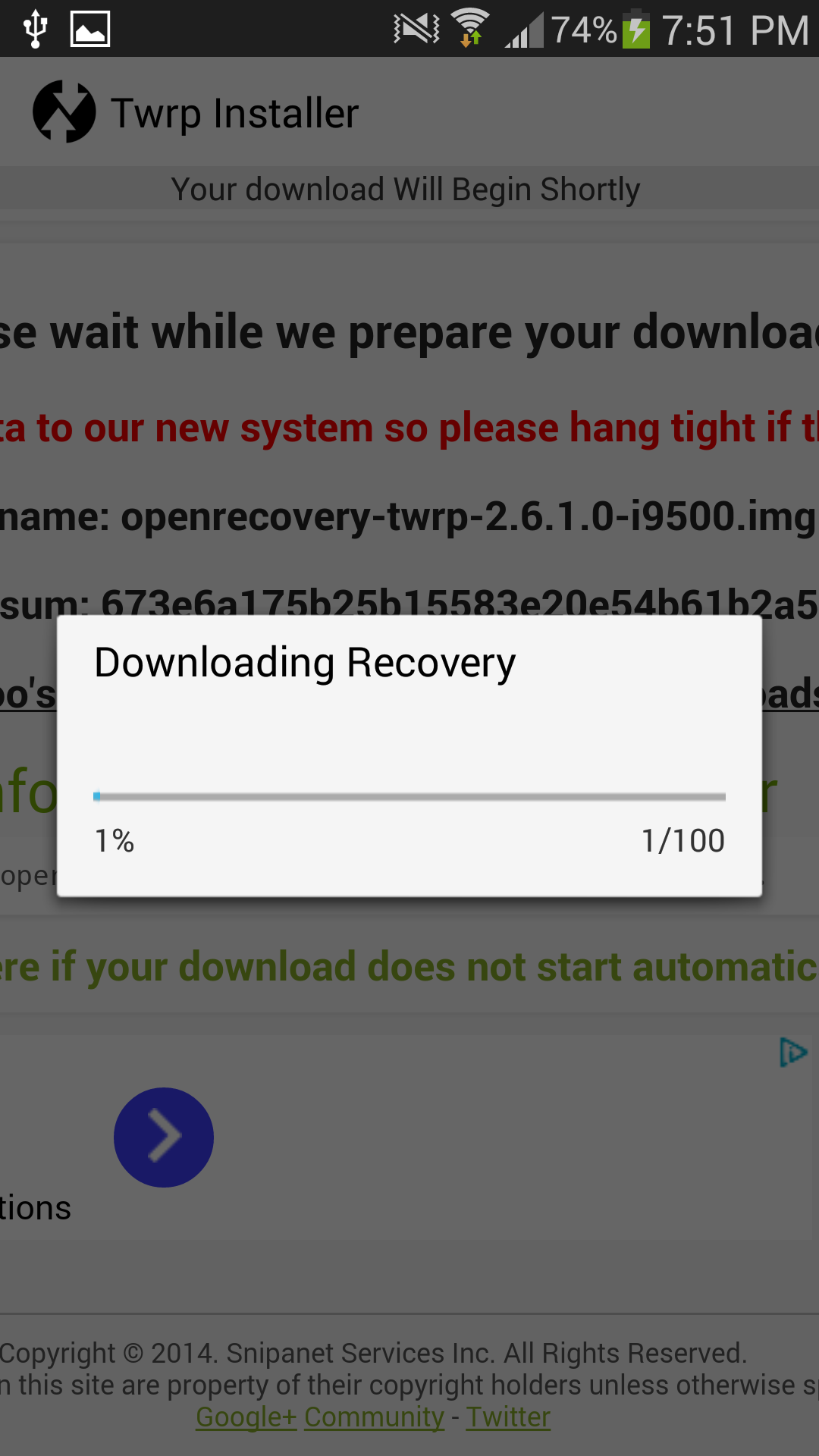Tap the Wi-Fi signal icon
819x1456 pixels.
(x=470, y=28)
